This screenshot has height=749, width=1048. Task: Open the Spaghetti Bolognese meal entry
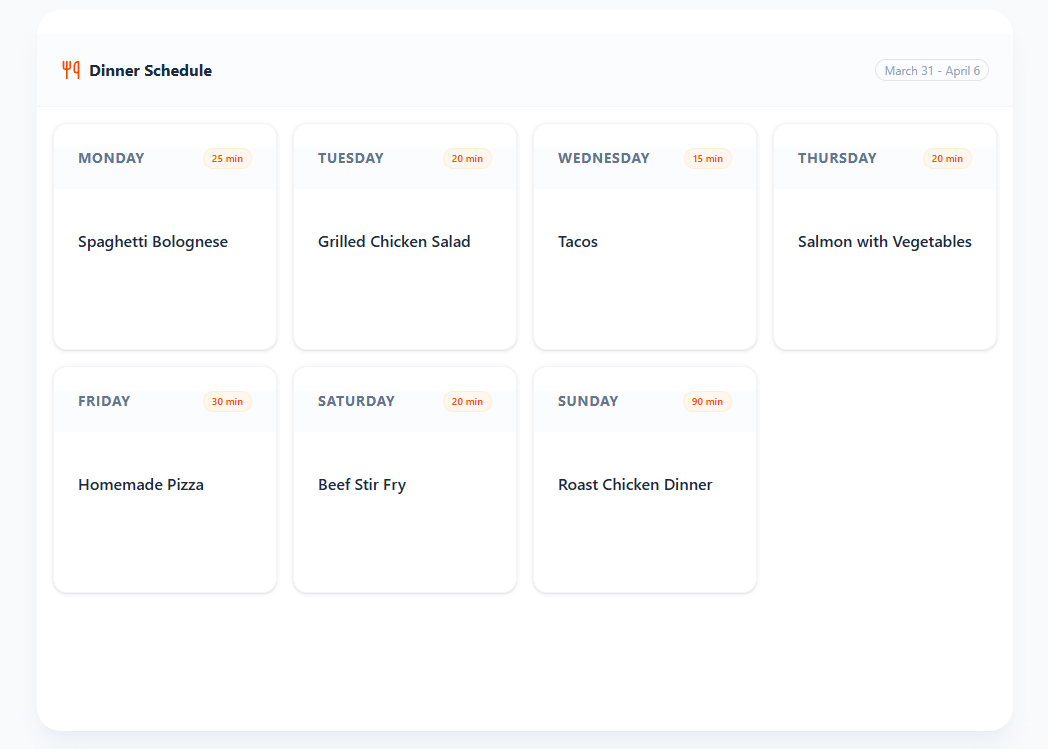click(x=153, y=241)
